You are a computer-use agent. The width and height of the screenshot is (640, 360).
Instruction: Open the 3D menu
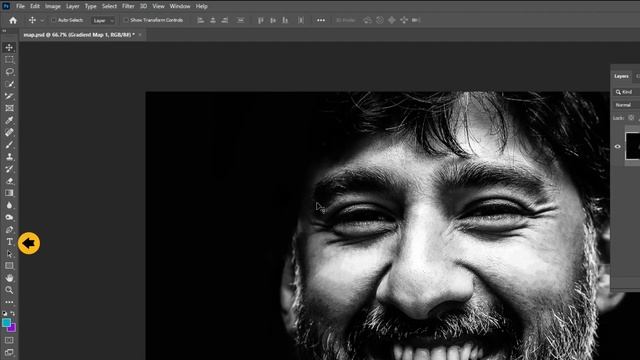pos(143,6)
